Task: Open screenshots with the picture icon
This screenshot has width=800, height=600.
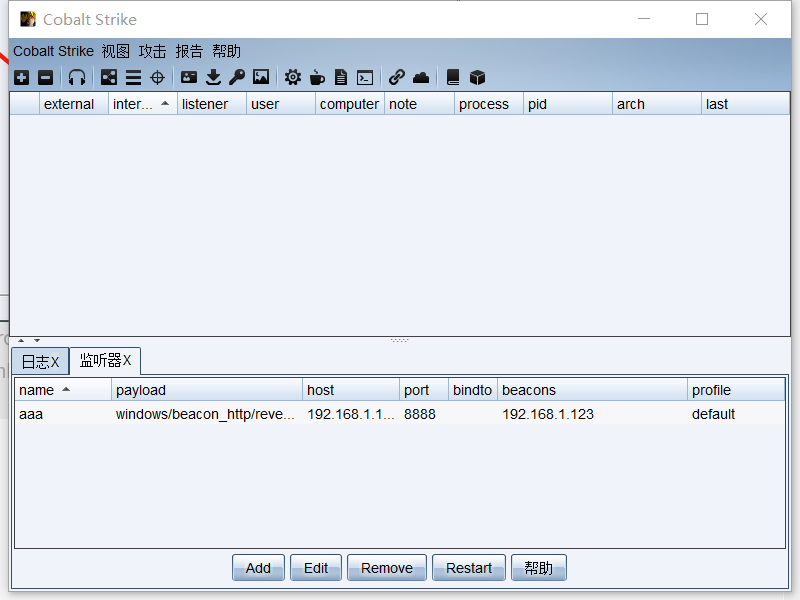Action: tap(261, 78)
